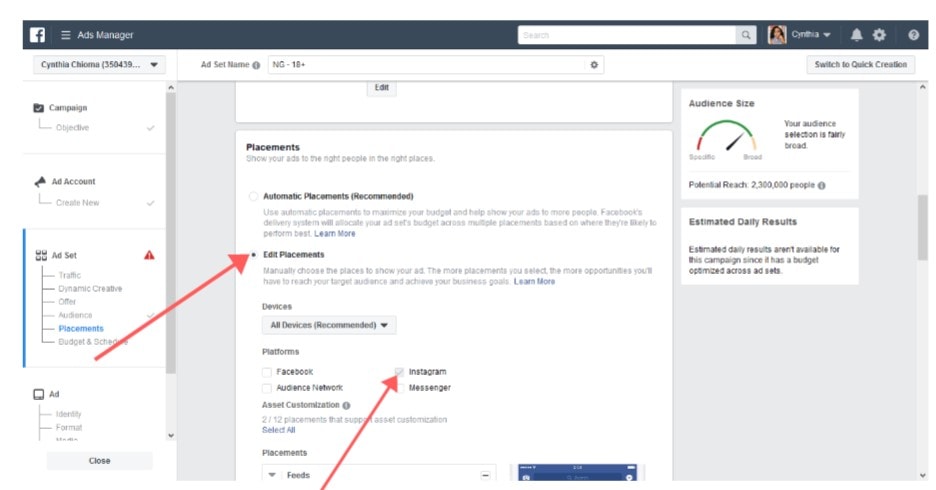Screen dimensions: 936x490
Task: Open the All Devices (Recommended) dropdown
Action: (x=329, y=325)
